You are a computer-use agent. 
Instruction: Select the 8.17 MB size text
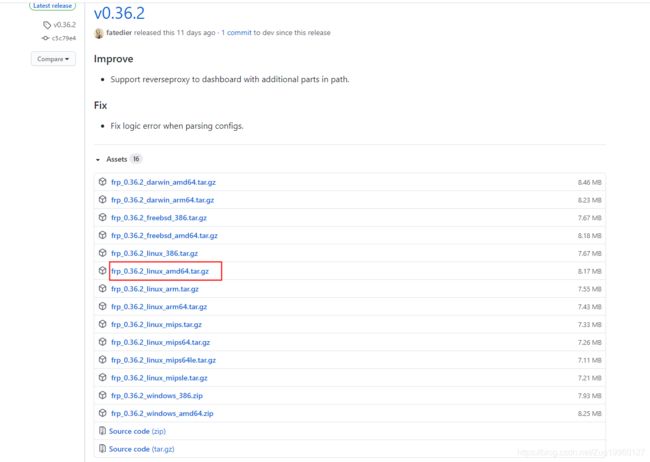589,272
